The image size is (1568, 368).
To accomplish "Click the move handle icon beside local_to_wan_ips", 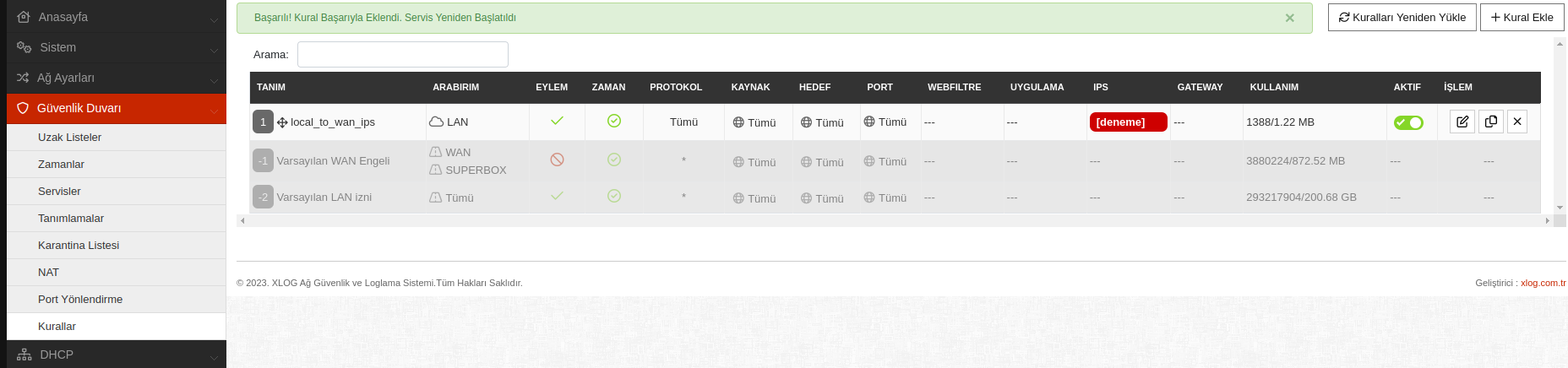I will [x=282, y=122].
